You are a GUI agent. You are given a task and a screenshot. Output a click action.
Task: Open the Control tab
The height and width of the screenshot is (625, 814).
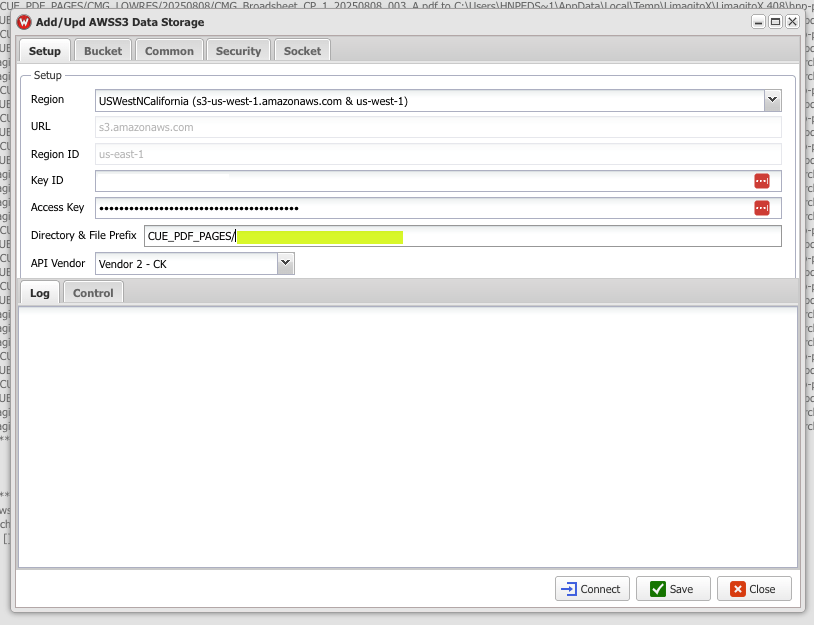point(93,293)
